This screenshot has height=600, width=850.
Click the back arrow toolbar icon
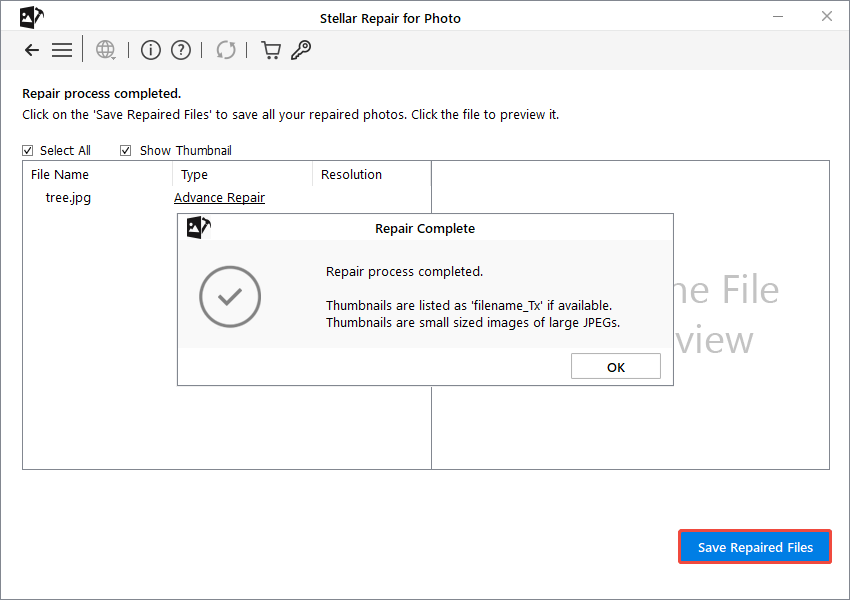coord(31,49)
